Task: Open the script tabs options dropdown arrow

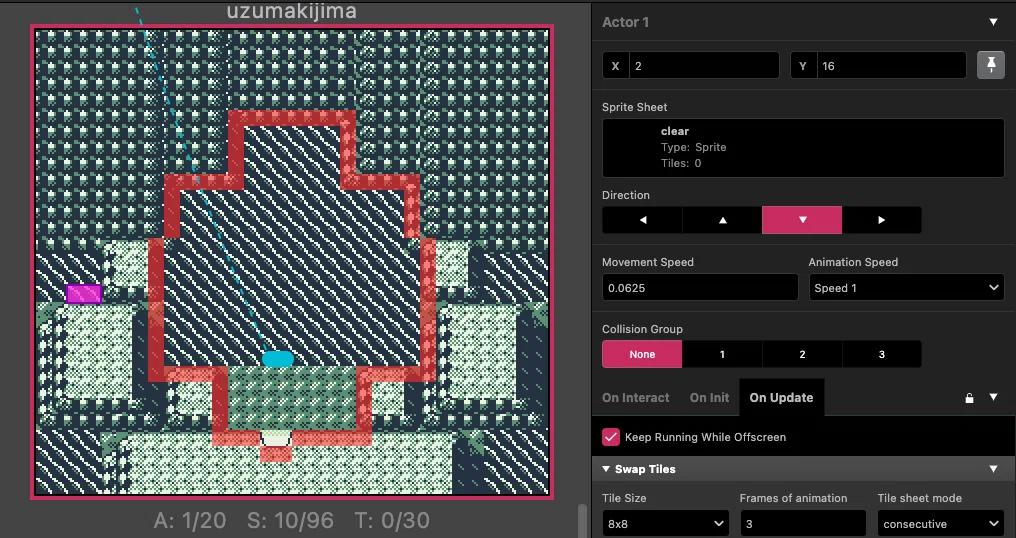Action: (993, 397)
